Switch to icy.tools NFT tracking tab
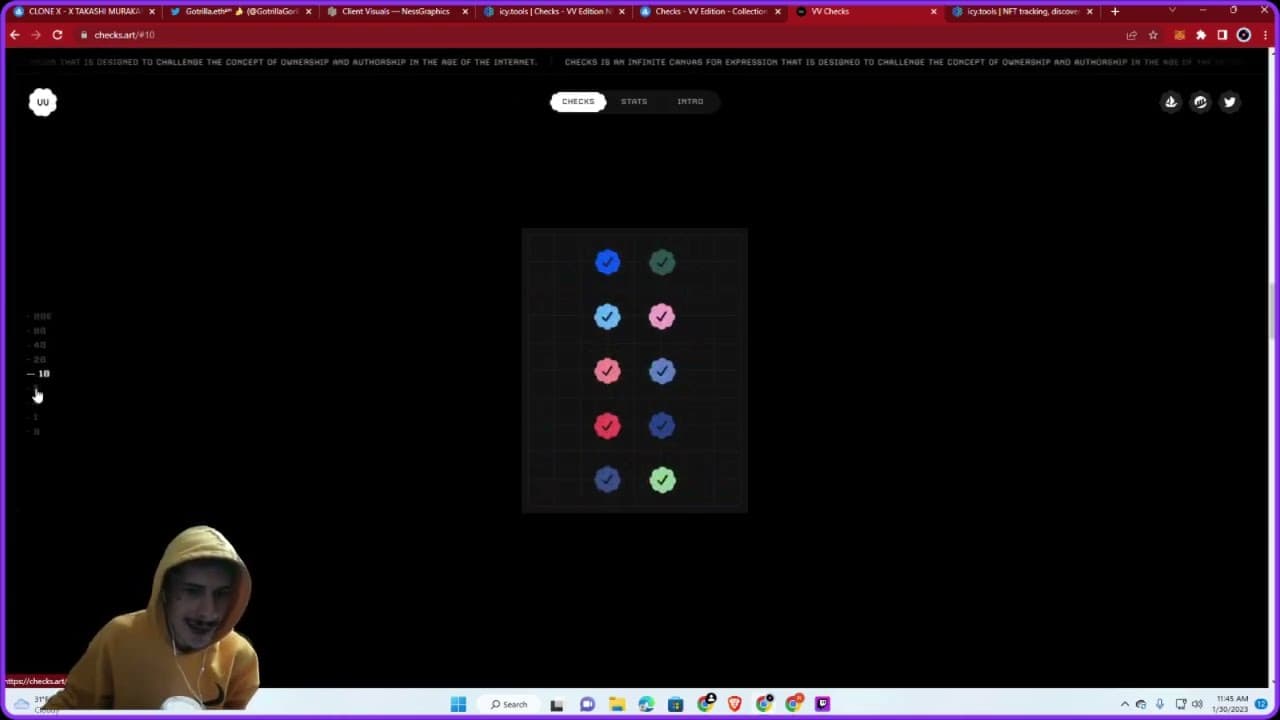 (x=1020, y=11)
